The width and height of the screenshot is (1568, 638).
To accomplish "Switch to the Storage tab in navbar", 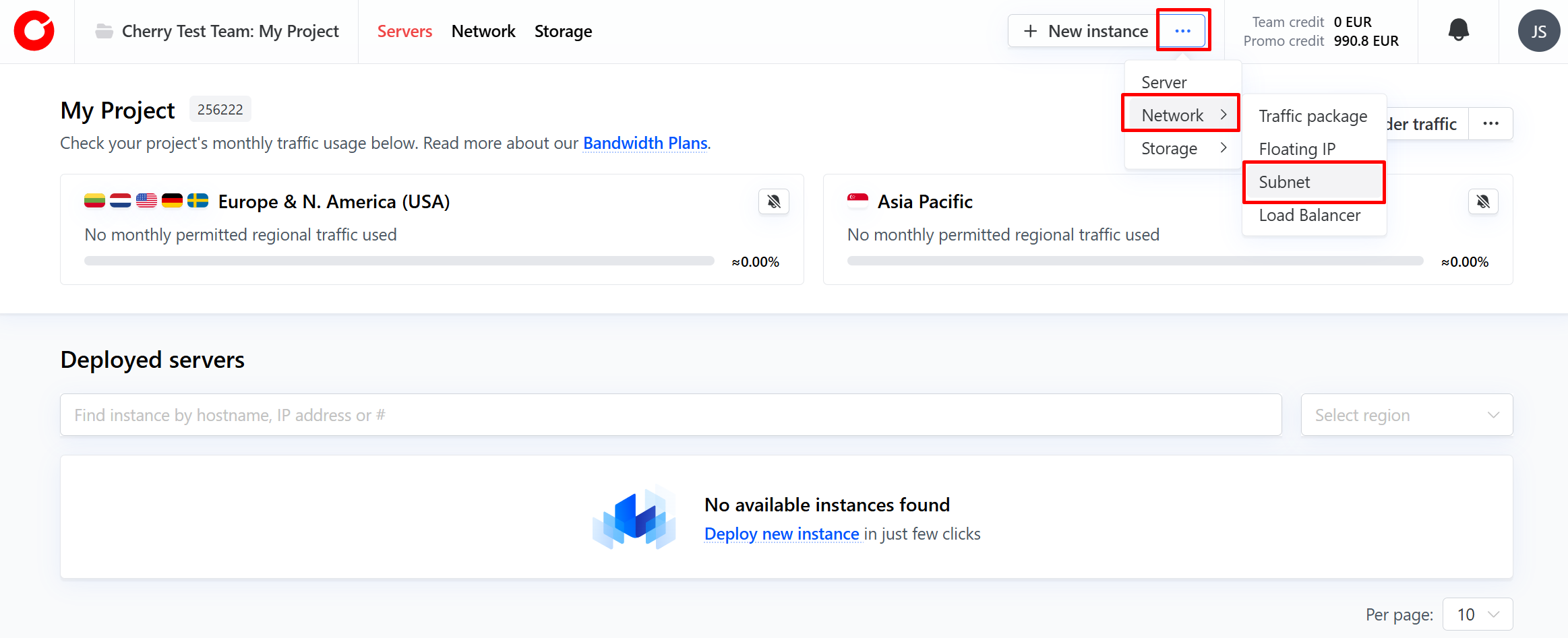I will [563, 31].
